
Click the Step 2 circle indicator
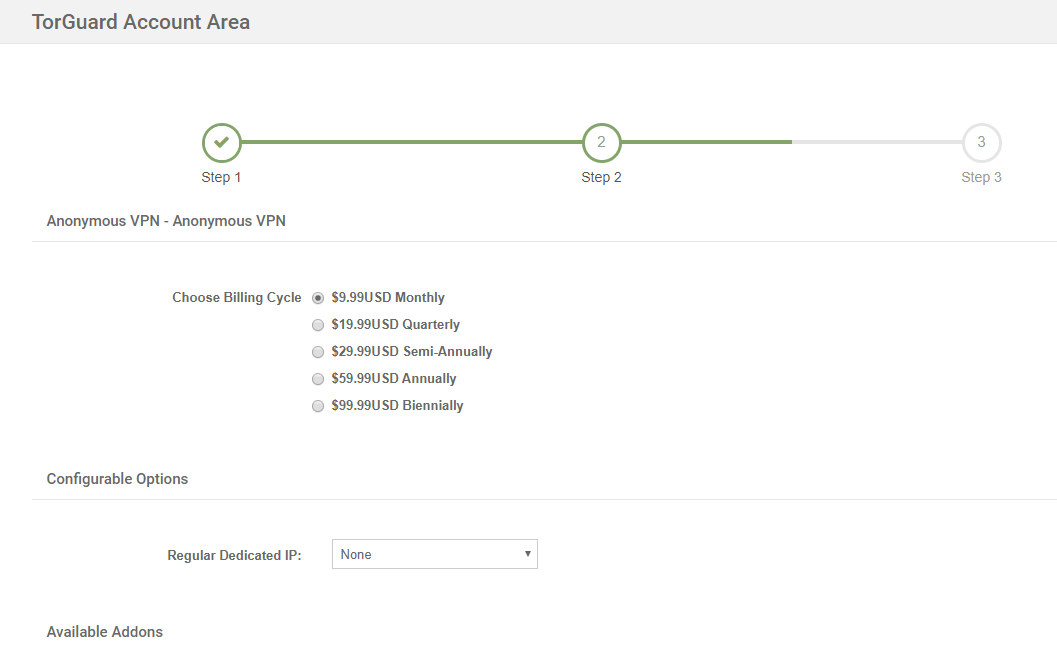(x=601, y=142)
